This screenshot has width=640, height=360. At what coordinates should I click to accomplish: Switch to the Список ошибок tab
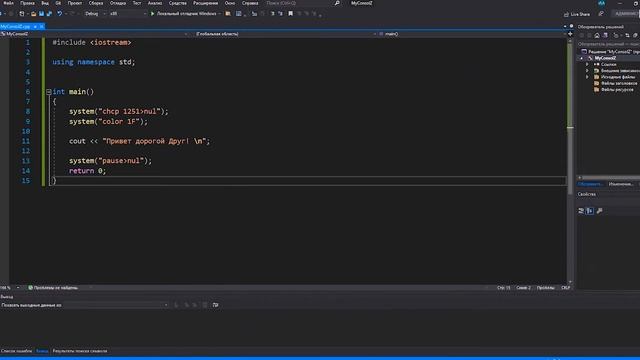pyautogui.click(x=16, y=351)
